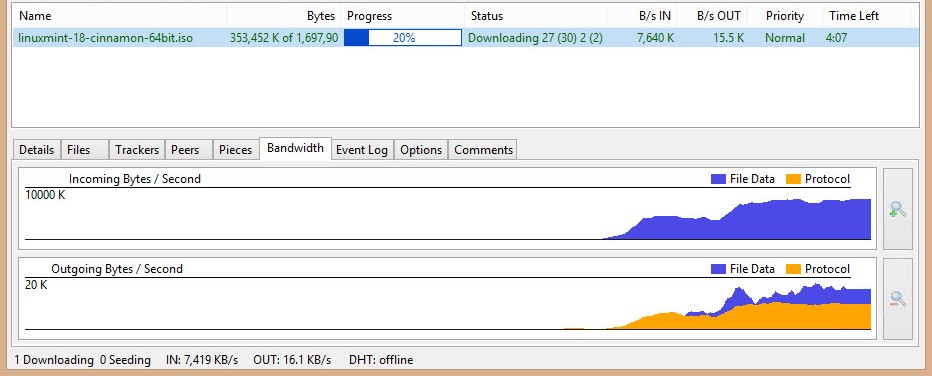
Task: Click the orange Protocol legend swatch in outgoing graph
Action: coord(793,269)
